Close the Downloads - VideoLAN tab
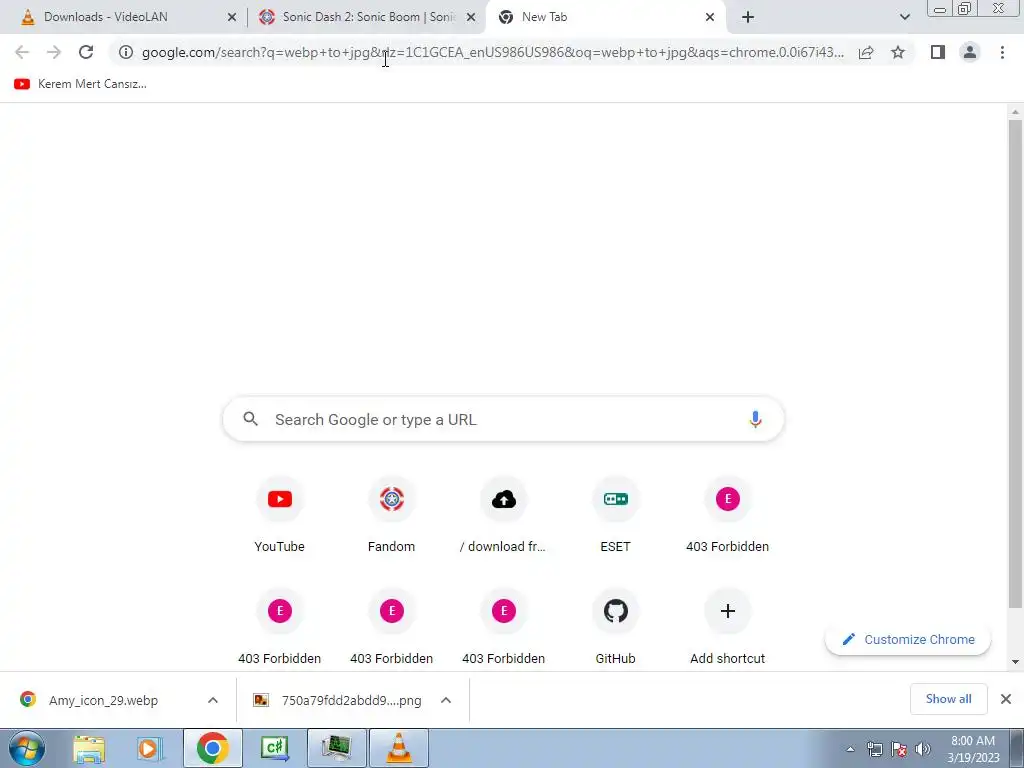Viewport: 1024px width, 768px height. [232, 17]
